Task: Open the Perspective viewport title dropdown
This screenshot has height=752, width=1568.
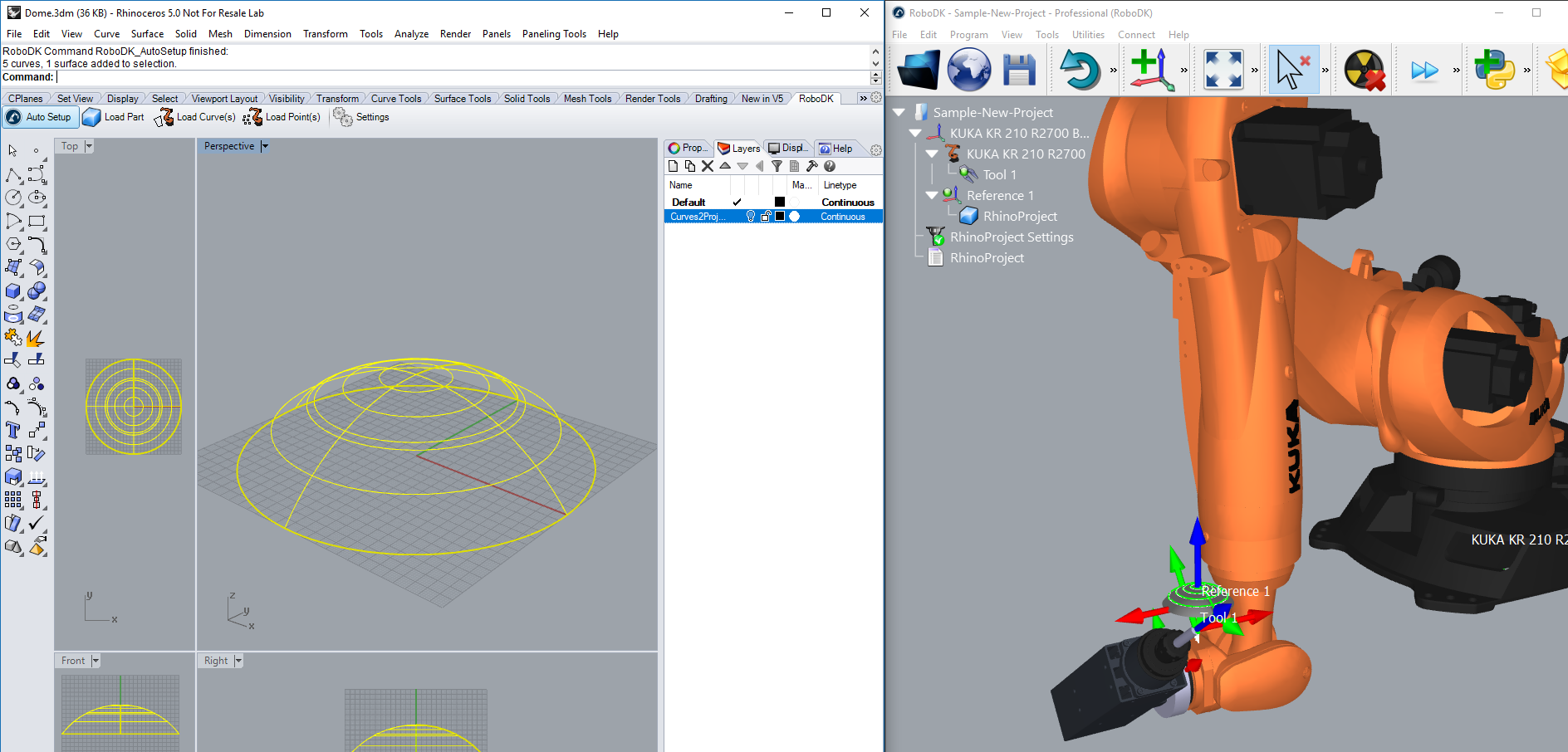Action: [x=264, y=146]
